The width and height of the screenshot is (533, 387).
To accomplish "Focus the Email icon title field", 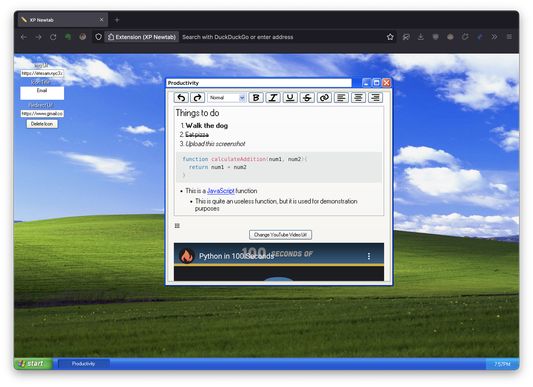I will pyautogui.click(x=42, y=93).
